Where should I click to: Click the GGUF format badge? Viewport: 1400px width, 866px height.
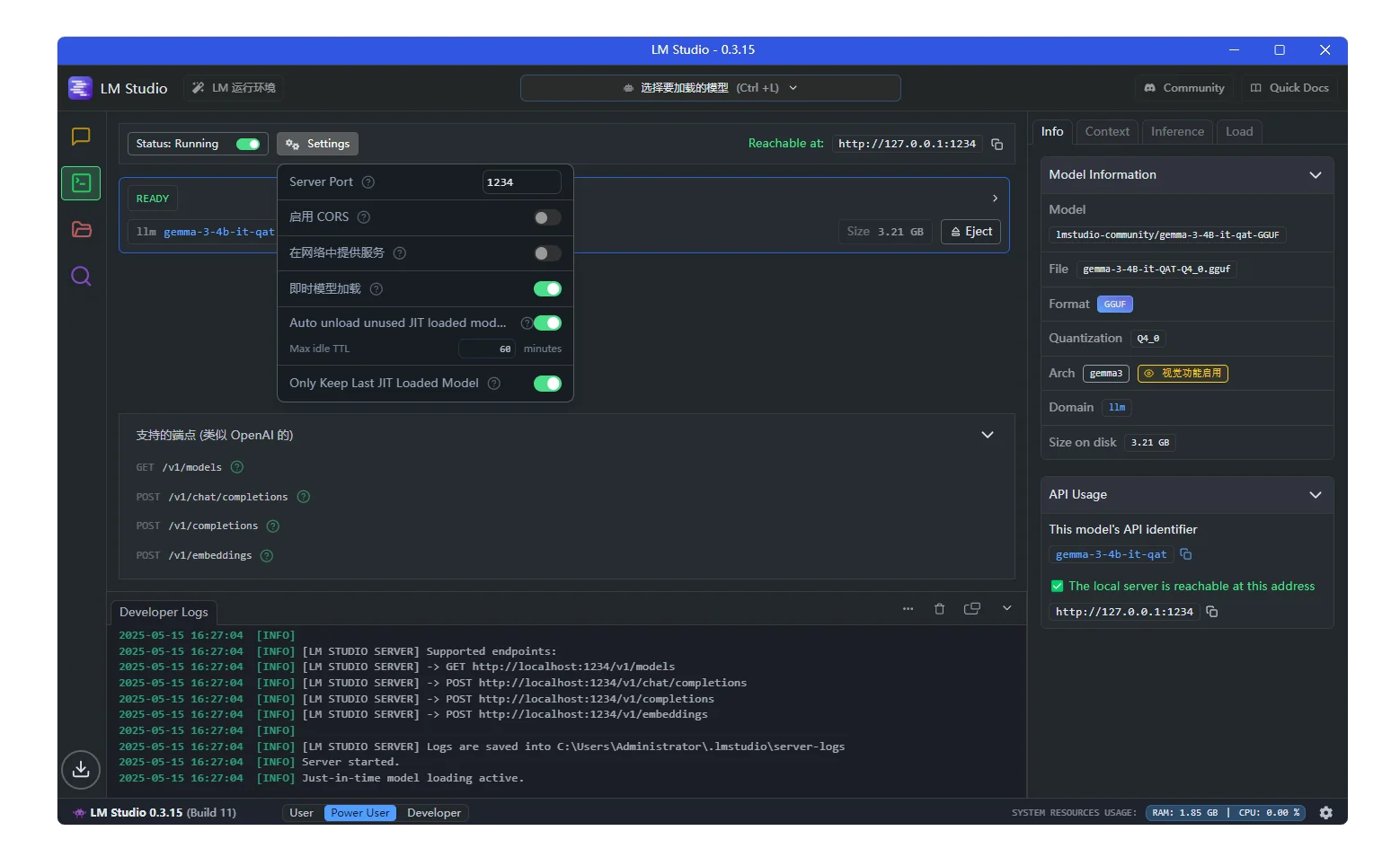coord(1114,305)
